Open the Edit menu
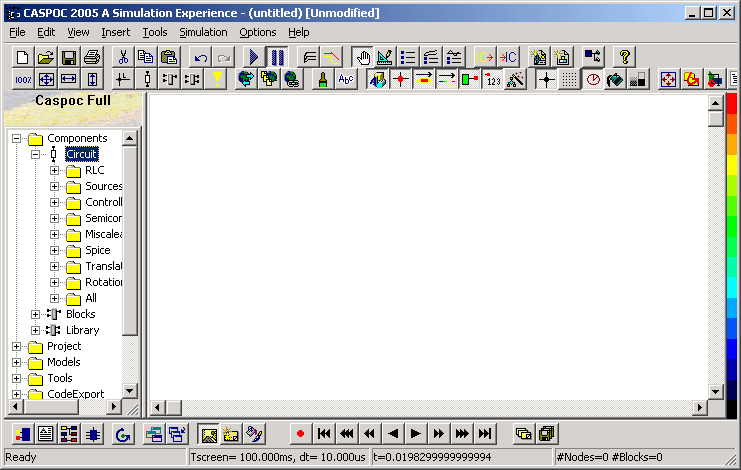 46,32
